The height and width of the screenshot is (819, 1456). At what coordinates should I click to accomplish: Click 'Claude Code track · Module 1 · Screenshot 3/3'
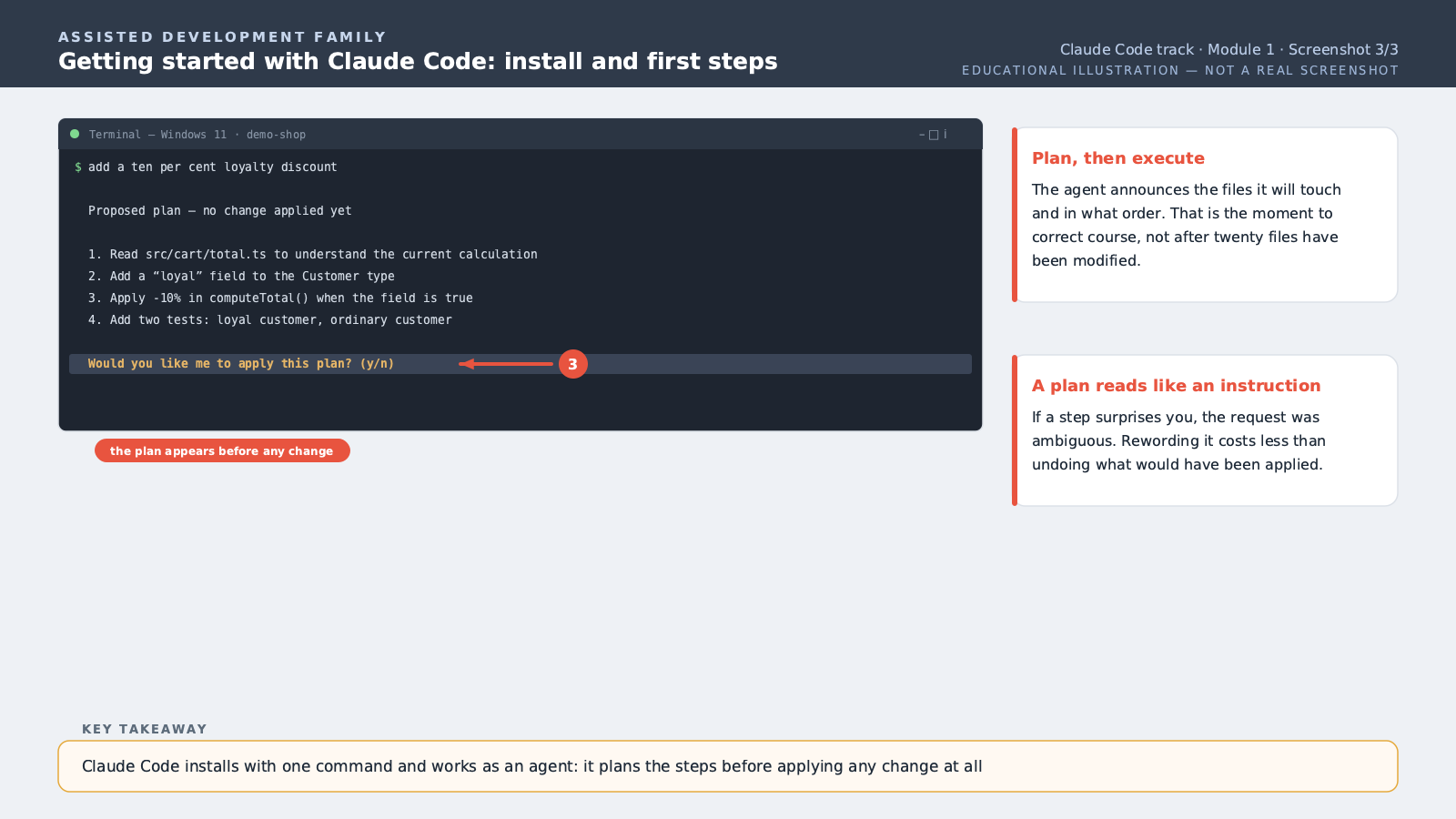(1228, 50)
